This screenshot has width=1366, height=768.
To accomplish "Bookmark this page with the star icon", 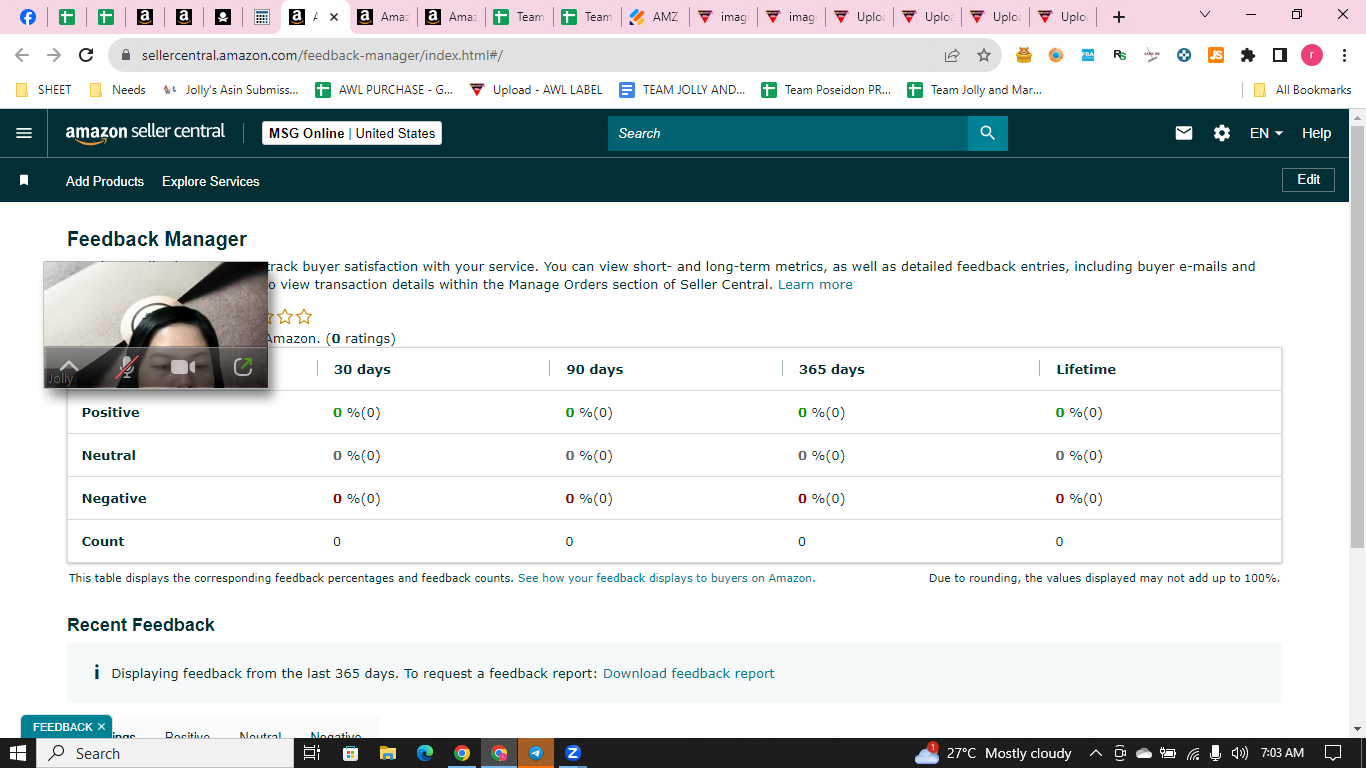I will click(x=984, y=55).
